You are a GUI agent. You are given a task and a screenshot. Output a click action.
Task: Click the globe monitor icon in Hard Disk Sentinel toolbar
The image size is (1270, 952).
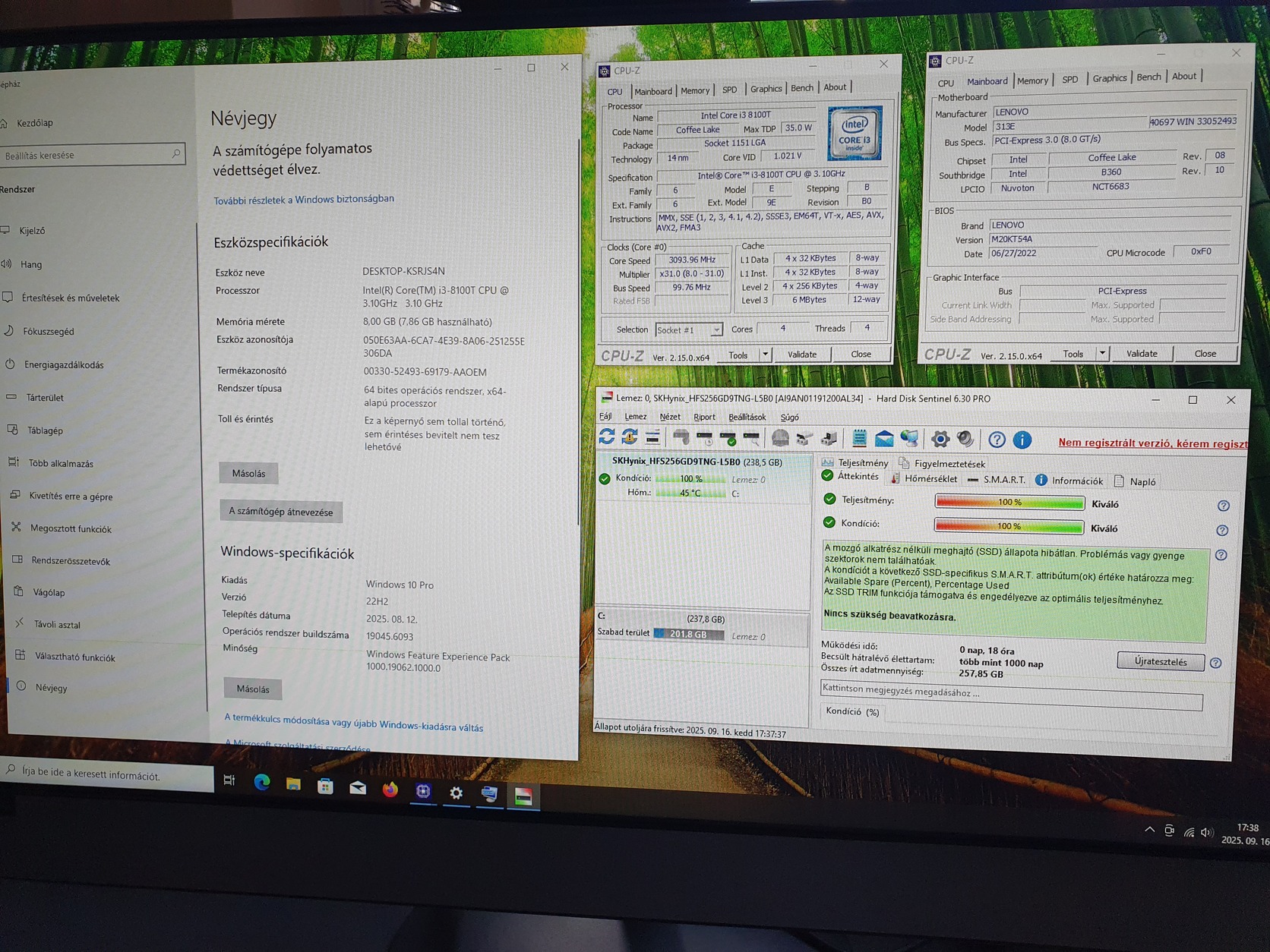coord(909,438)
